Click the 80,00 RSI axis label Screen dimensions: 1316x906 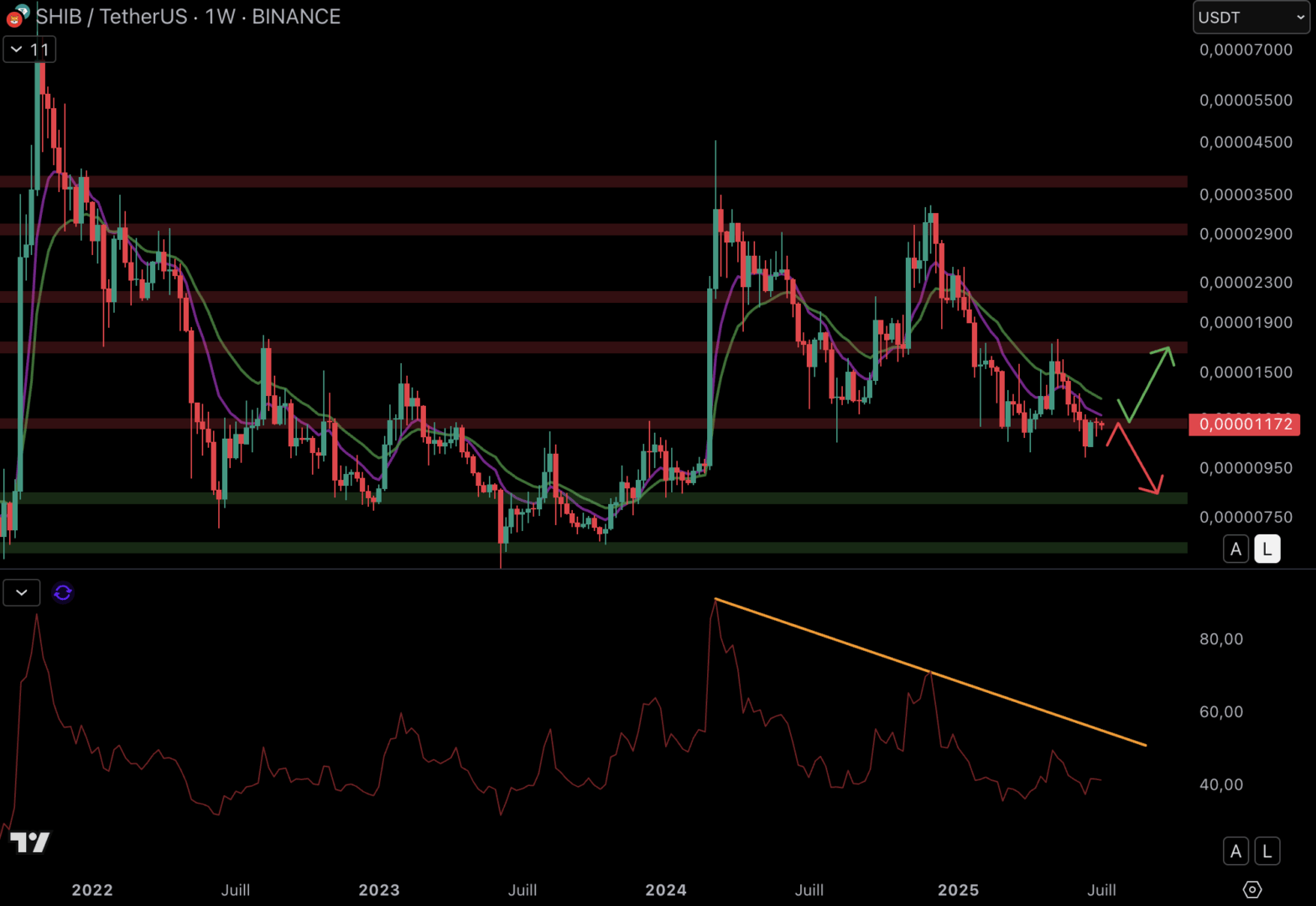[x=1221, y=639]
